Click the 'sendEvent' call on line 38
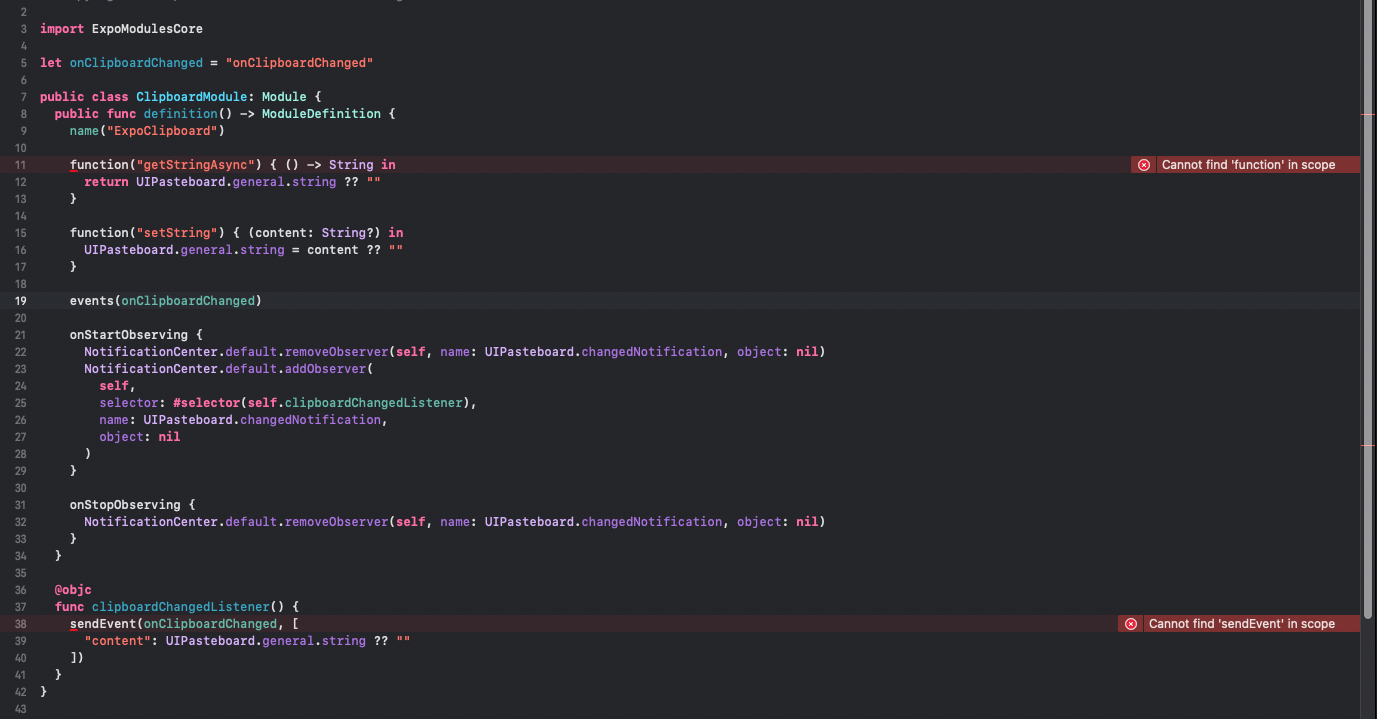The width and height of the screenshot is (1377, 719). (x=103, y=624)
